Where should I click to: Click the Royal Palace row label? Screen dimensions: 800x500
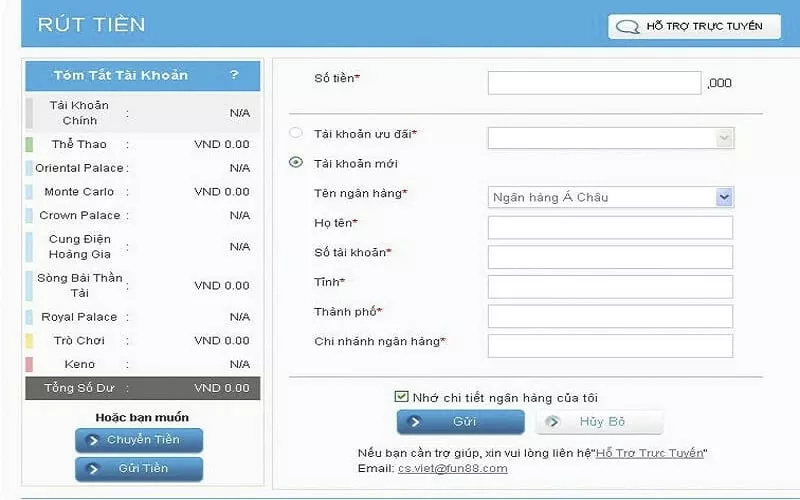tap(79, 317)
